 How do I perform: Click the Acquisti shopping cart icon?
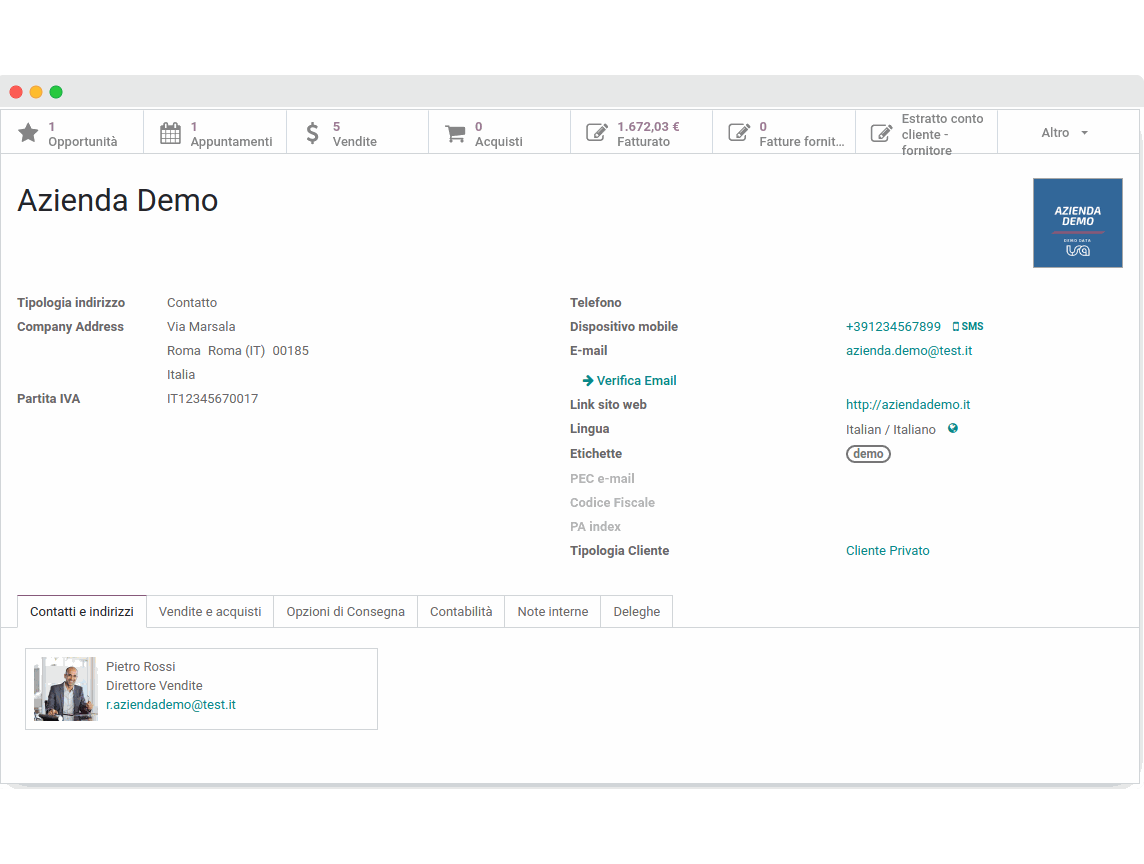click(455, 131)
